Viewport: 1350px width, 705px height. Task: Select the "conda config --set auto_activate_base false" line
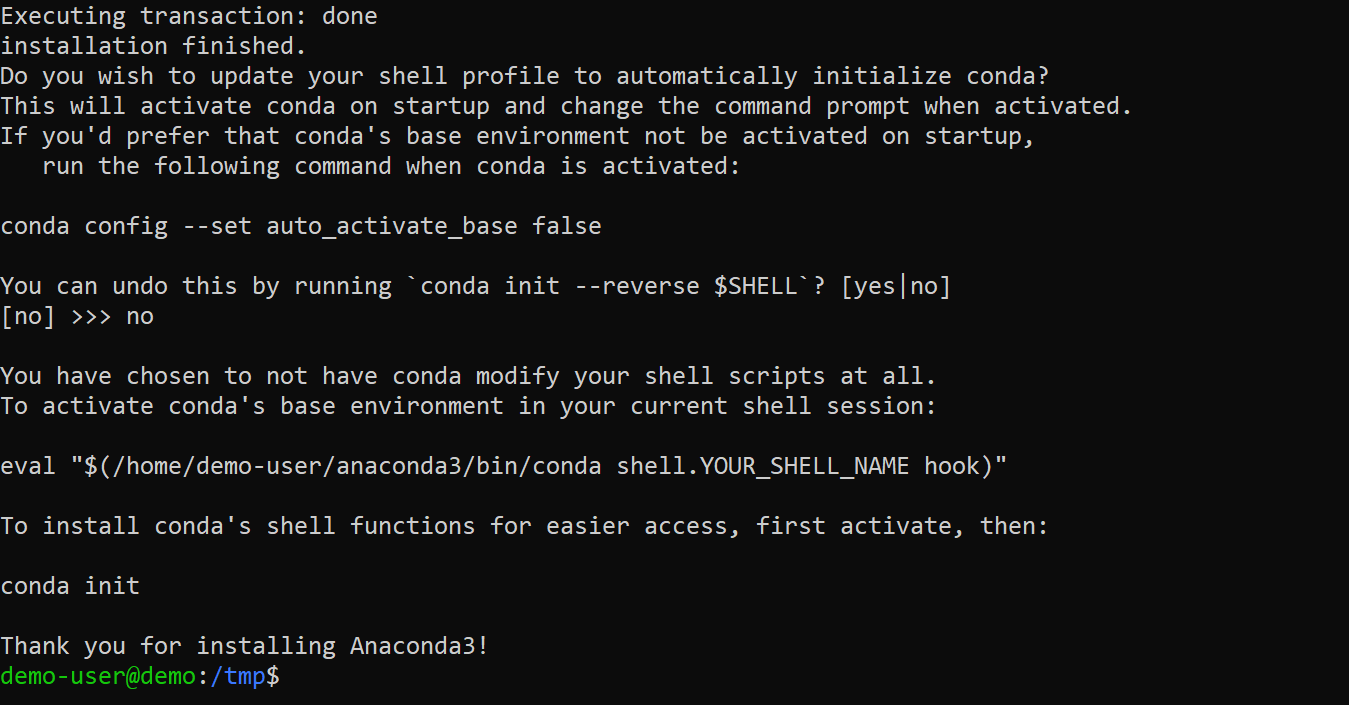[301, 226]
